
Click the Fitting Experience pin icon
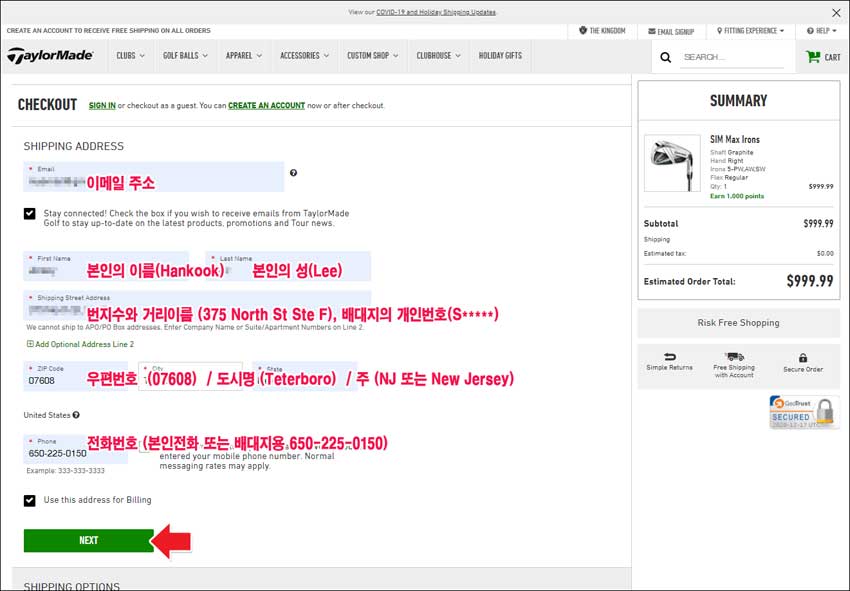tap(719, 31)
